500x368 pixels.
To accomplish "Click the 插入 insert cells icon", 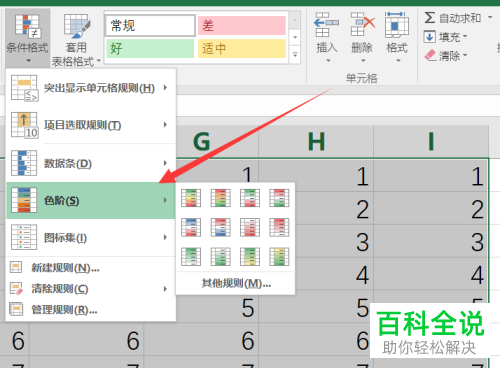I will (x=327, y=25).
